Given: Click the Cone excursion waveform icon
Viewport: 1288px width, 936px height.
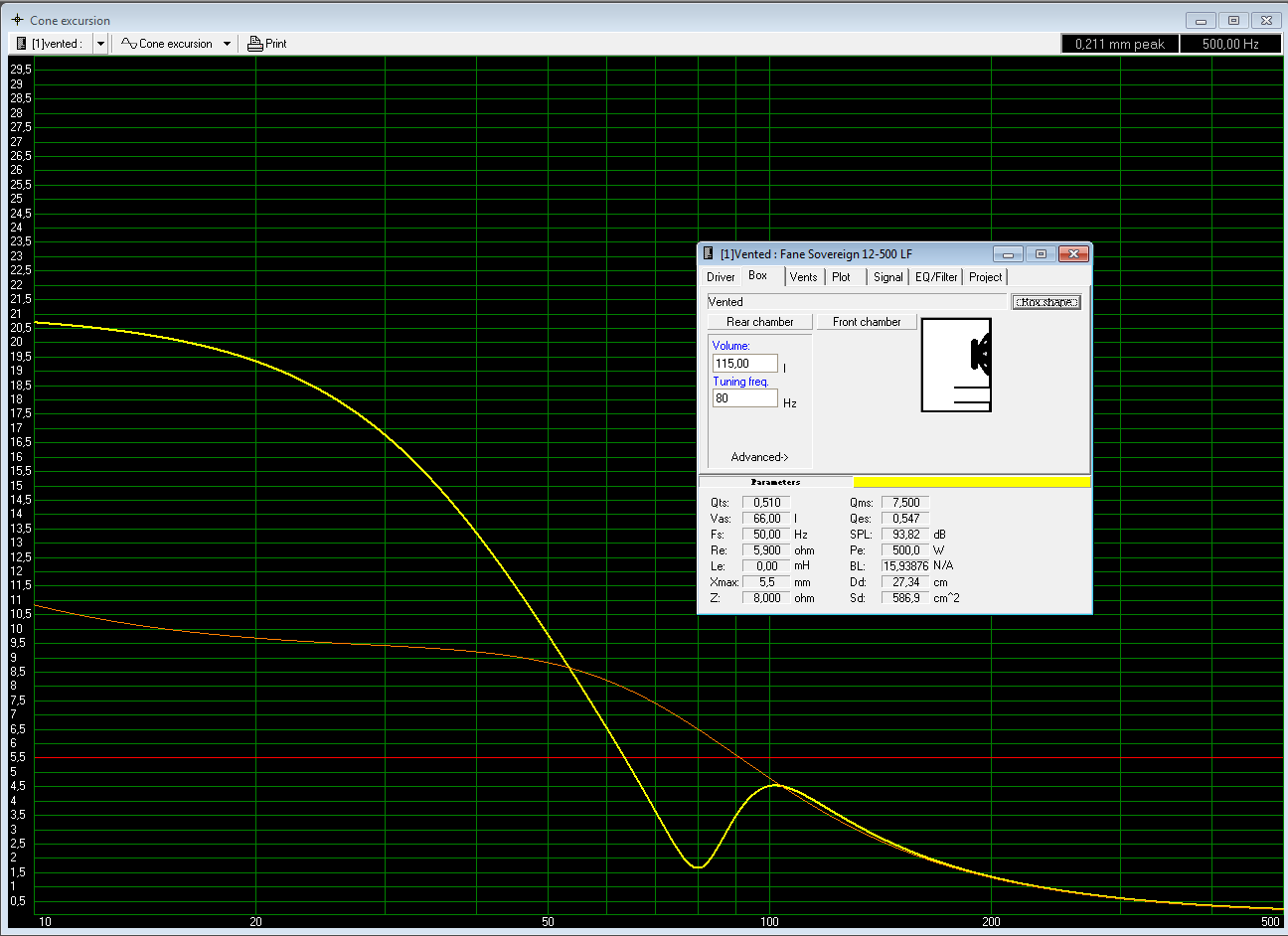Looking at the screenshot, I should pyautogui.click(x=128, y=44).
